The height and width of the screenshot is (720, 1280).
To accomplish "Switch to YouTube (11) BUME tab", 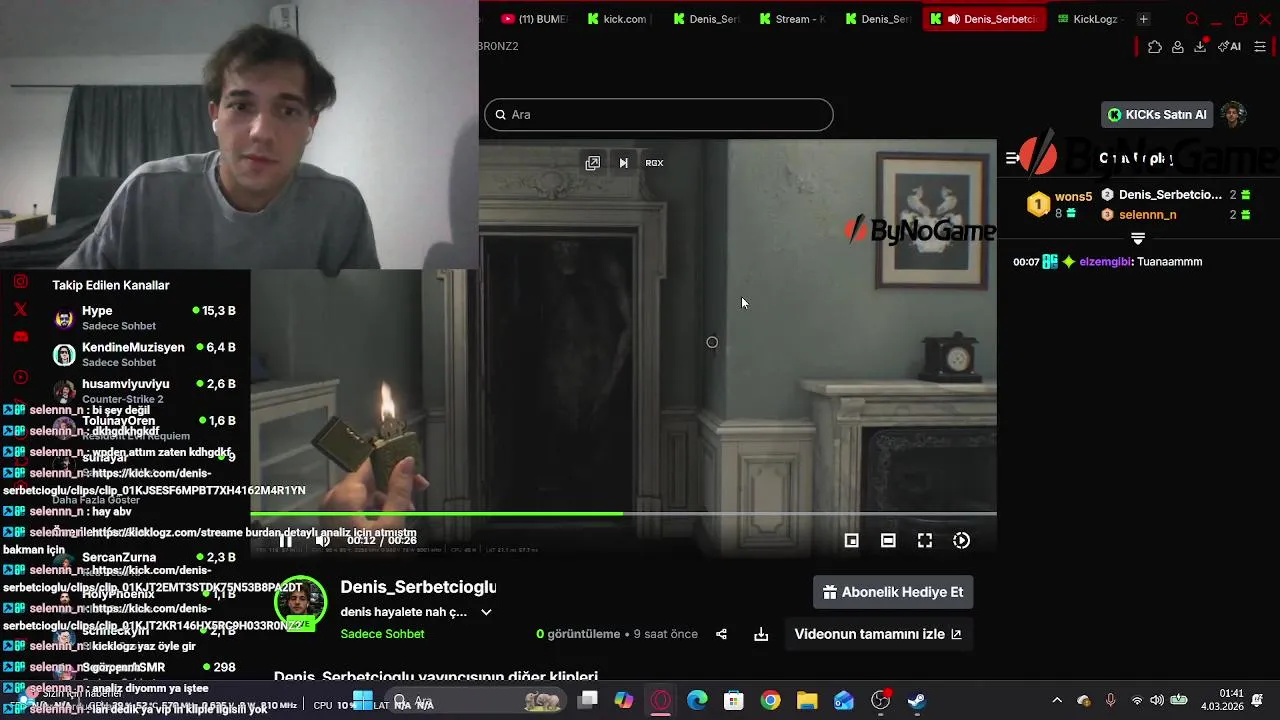I will pos(535,19).
